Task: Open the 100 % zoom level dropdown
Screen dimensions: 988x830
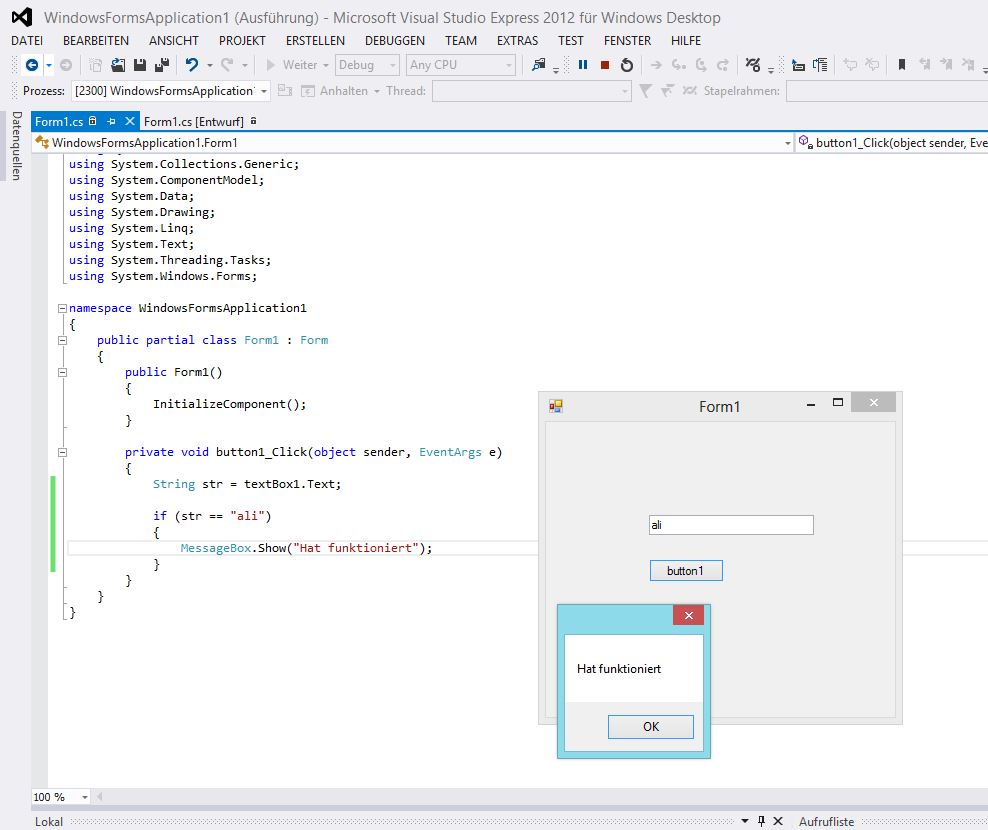Action: (84, 797)
